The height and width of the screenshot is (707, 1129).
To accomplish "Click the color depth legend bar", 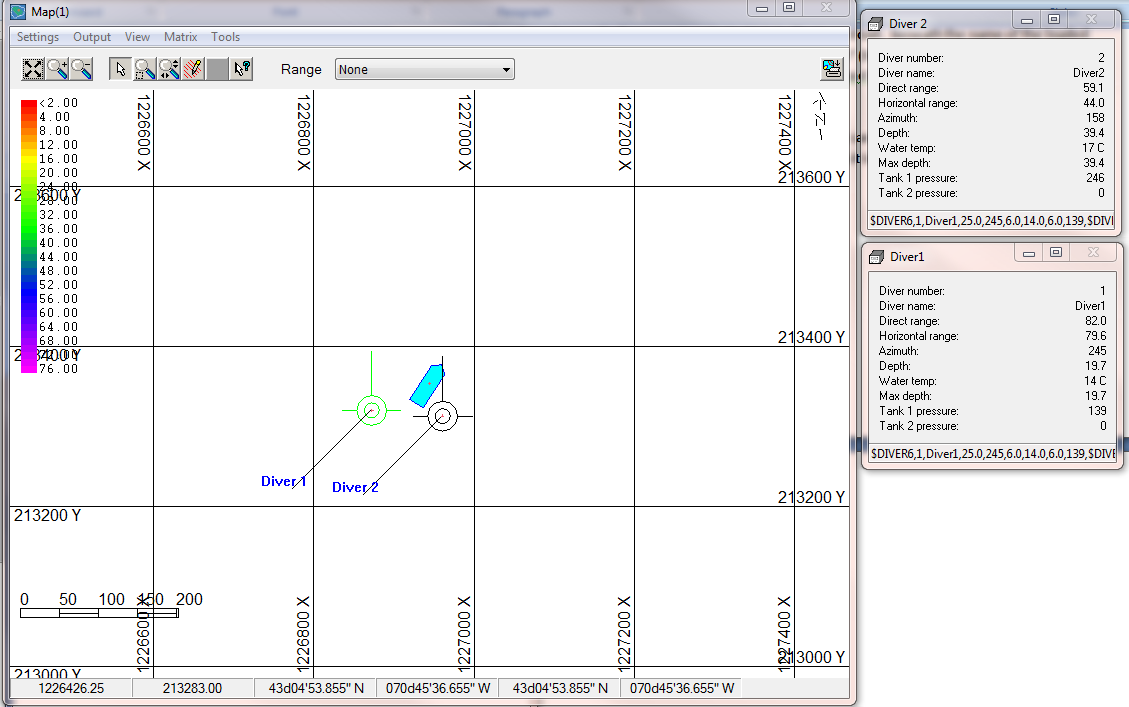I will [x=29, y=236].
